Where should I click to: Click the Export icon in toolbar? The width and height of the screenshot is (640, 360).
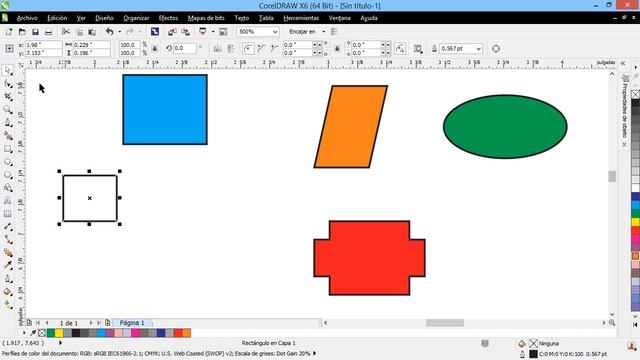coord(186,32)
